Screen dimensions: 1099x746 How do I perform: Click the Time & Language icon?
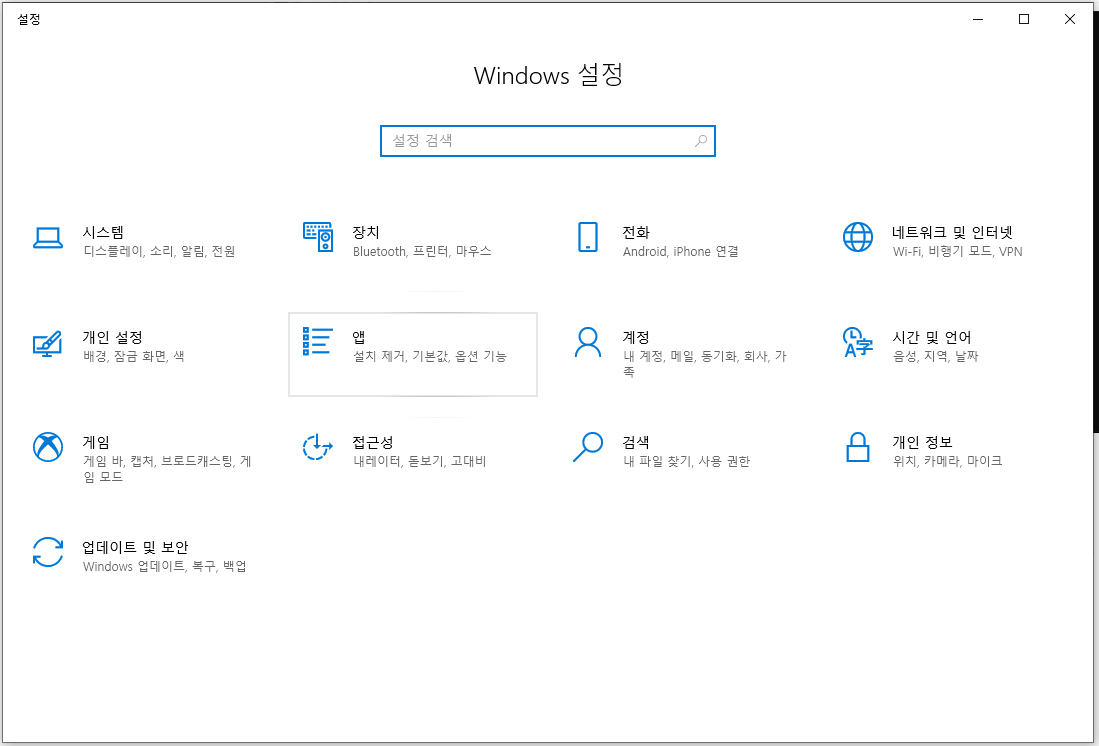pyautogui.click(x=857, y=342)
